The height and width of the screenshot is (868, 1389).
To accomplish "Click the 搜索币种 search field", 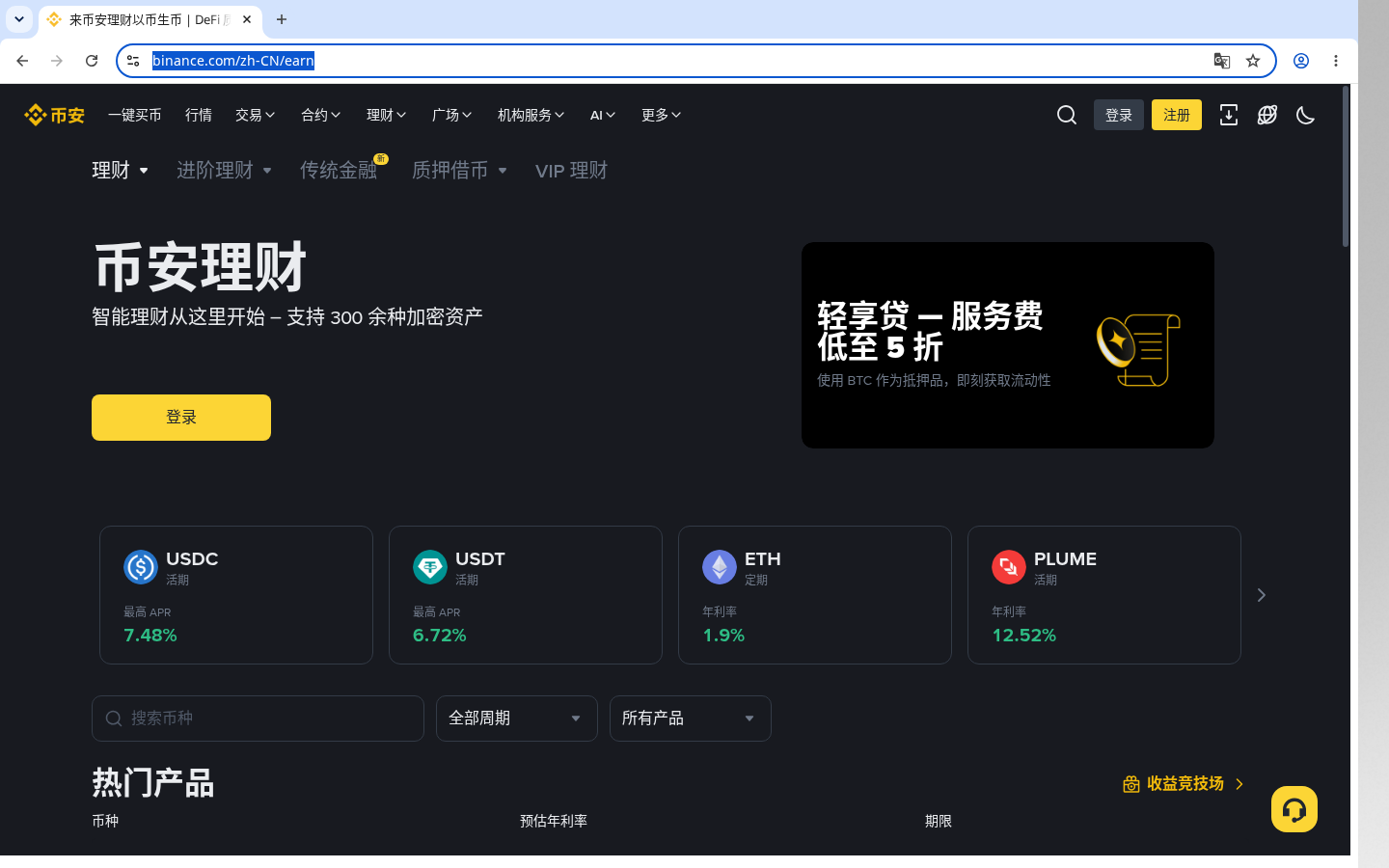I will click(x=258, y=719).
